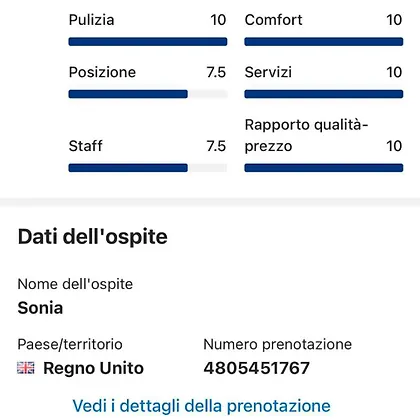Click the Staff score 7.5
The width and height of the screenshot is (420, 420).
216,146
